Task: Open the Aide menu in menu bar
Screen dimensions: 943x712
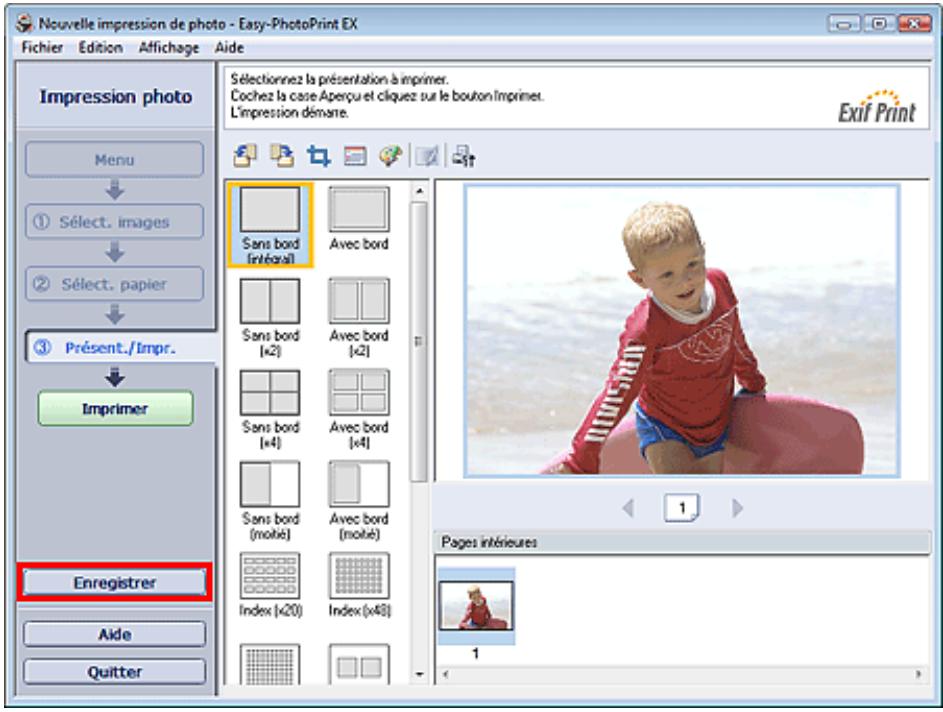Action: (x=229, y=48)
